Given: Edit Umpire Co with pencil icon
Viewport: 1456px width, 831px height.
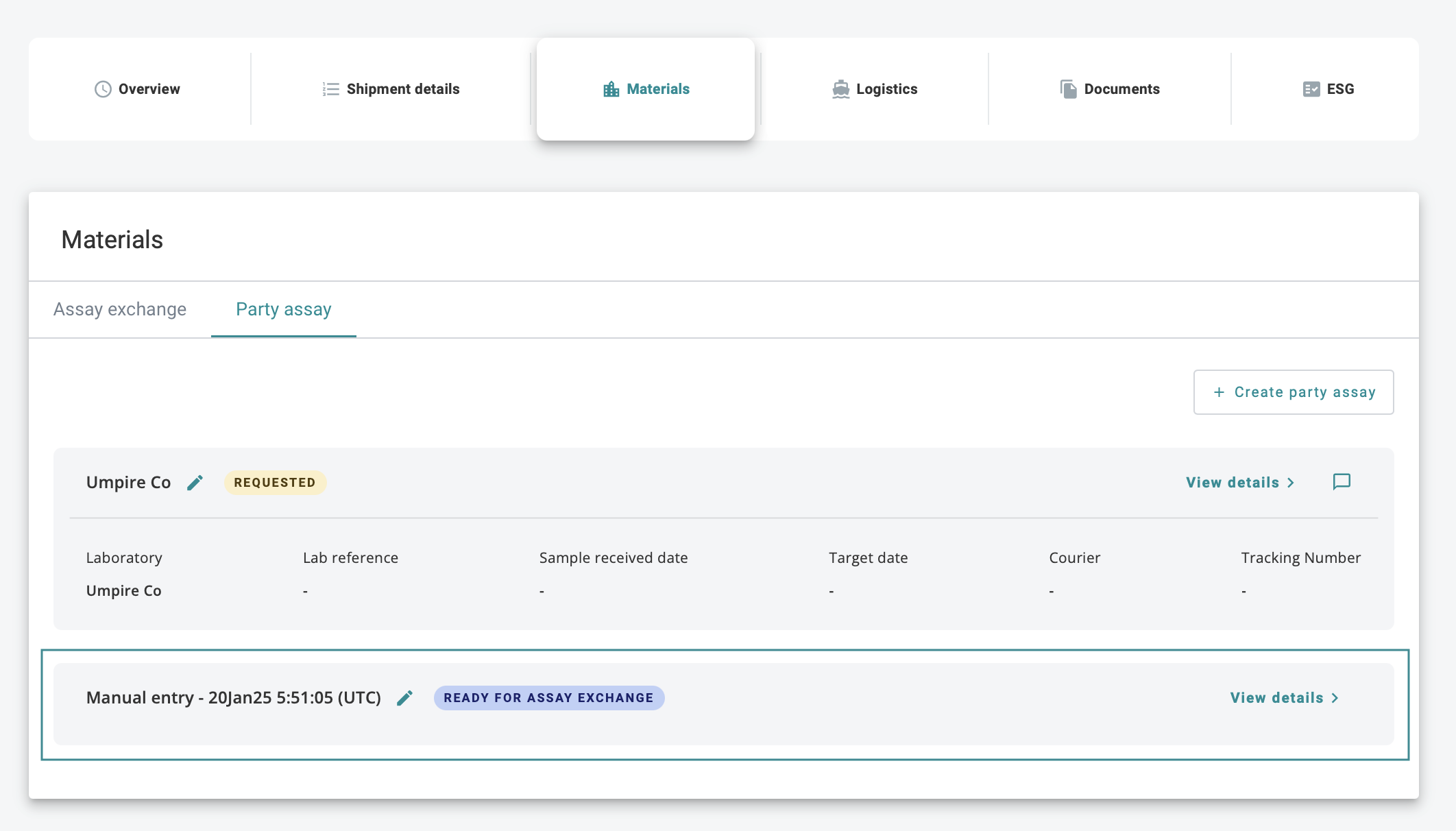Looking at the screenshot, I should click(x=195, y=483).
